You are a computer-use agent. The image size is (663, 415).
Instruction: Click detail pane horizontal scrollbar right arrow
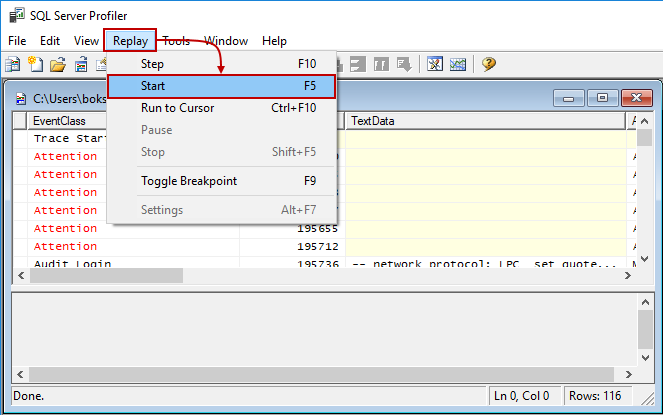[629, 374]
